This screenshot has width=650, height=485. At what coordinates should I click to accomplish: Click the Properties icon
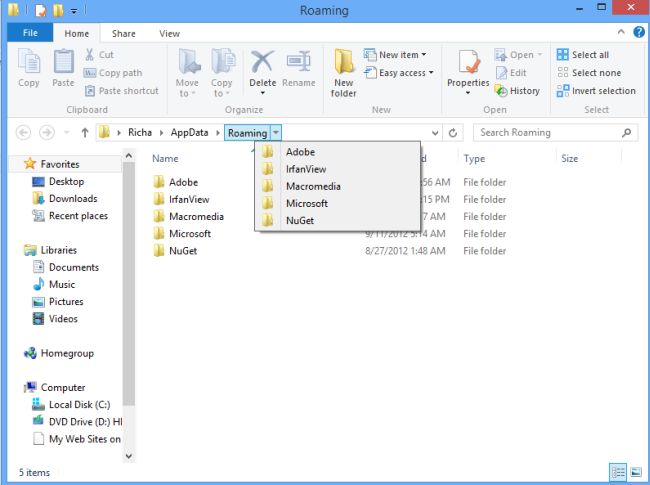coord(468,62)
